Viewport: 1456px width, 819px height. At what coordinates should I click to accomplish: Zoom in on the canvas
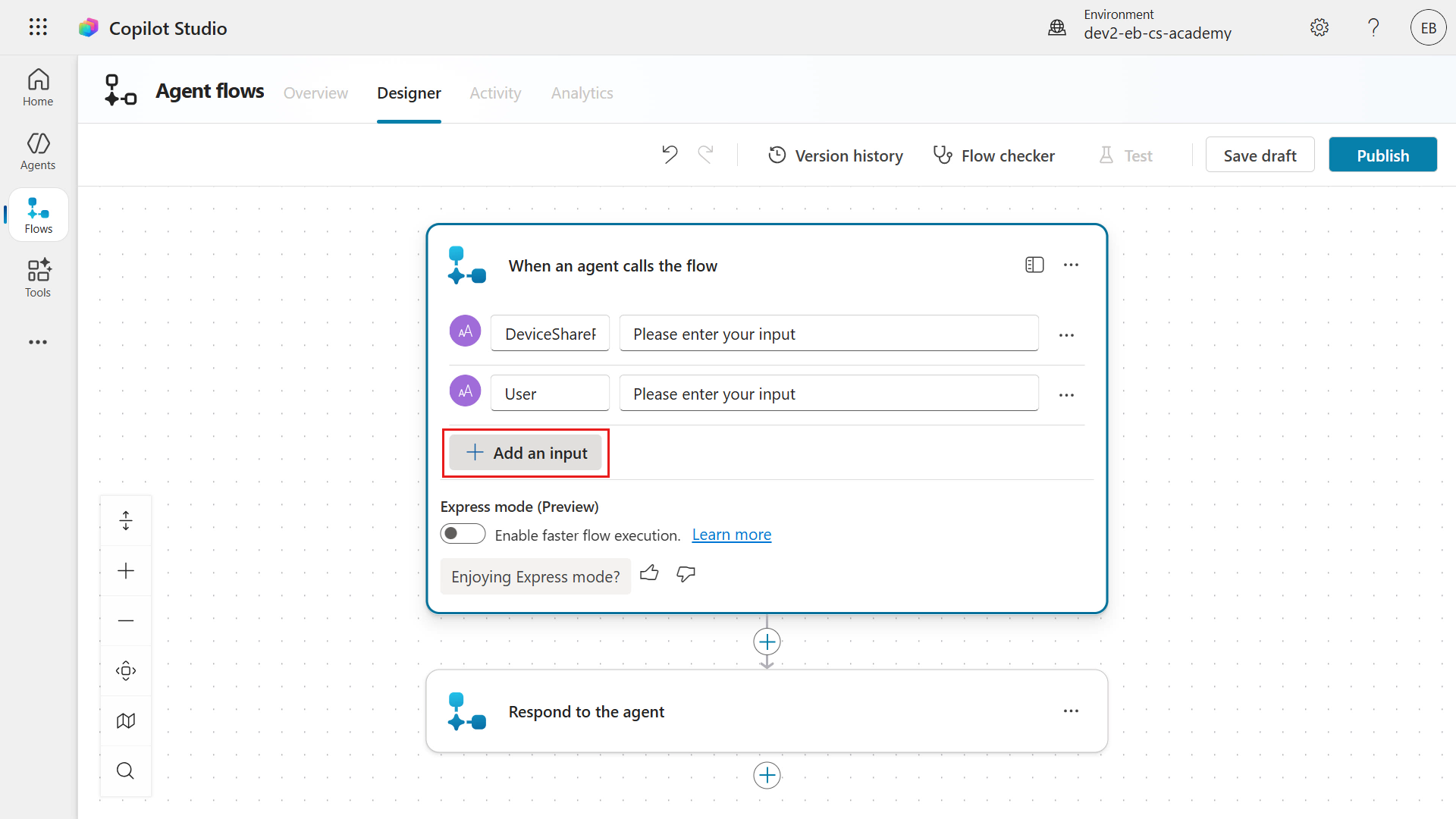click(x=126, y=570)
